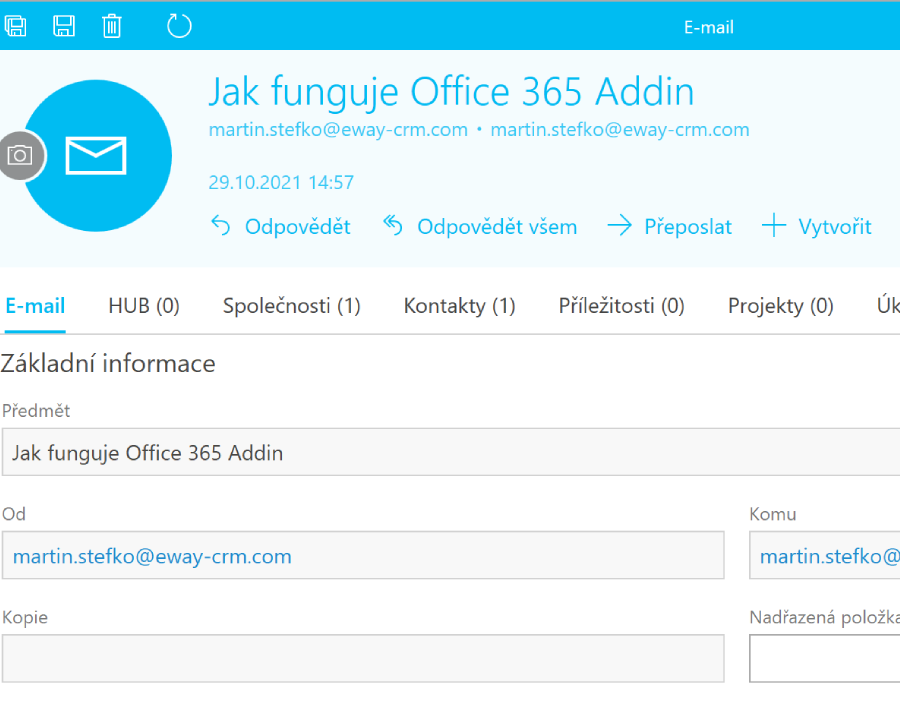Viewport: 900px width, 702px height.
Task: Open the first martin.stefko sender link in header
Action: (x=338, y=130)
